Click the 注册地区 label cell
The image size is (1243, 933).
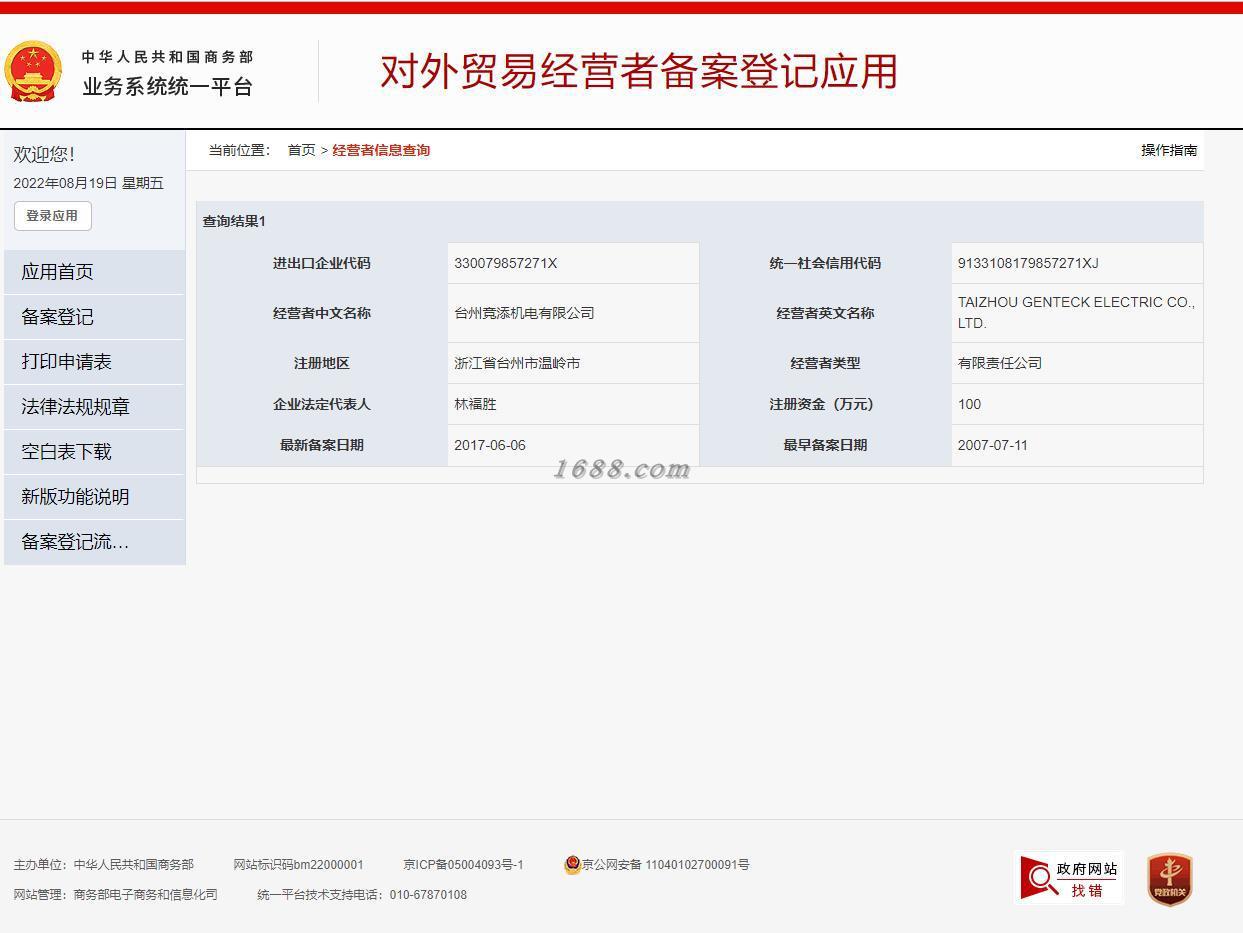322,363
